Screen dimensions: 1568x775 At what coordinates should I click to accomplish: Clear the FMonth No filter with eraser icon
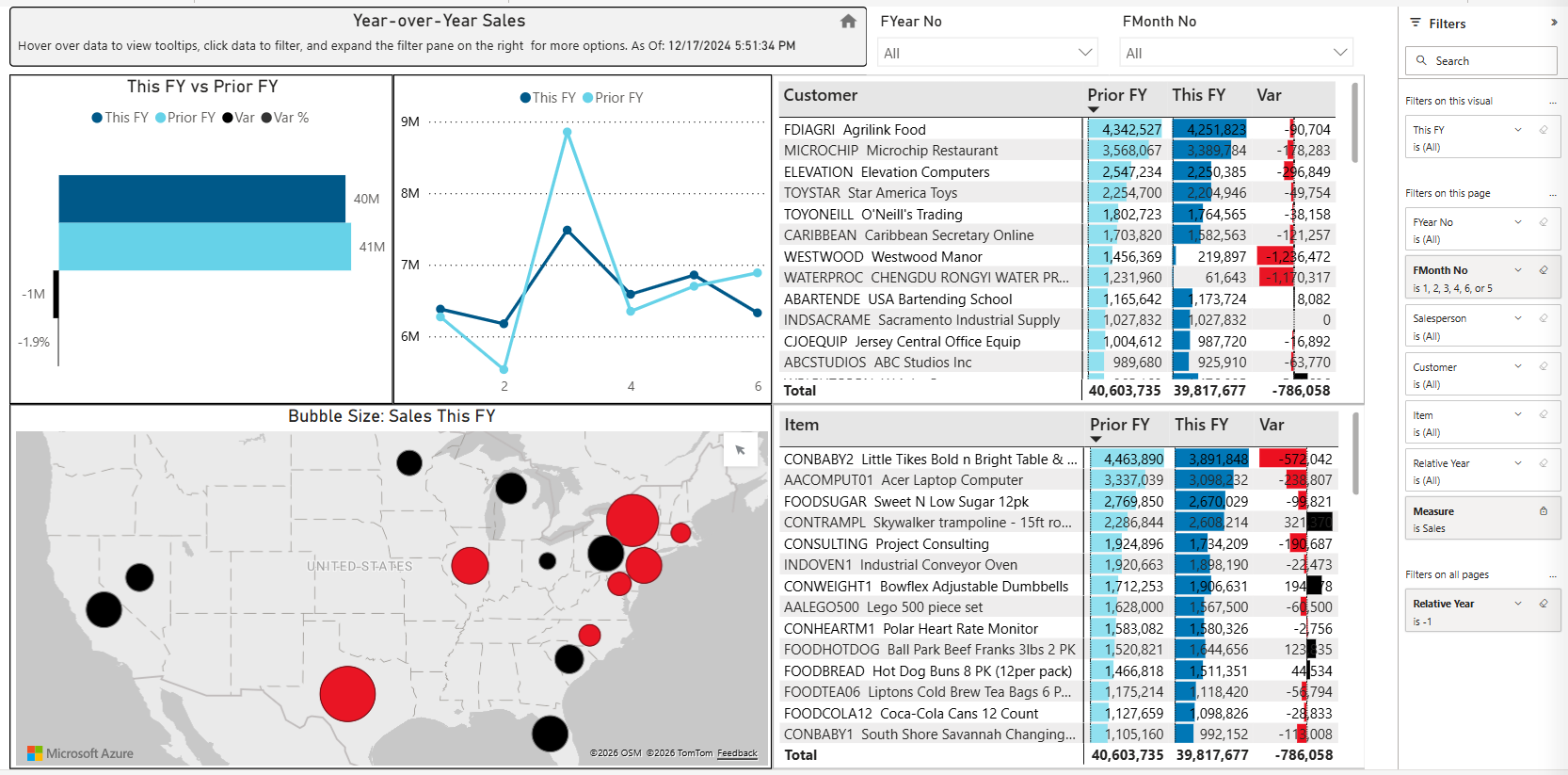pyautogui.click(x=1544, y=270)
